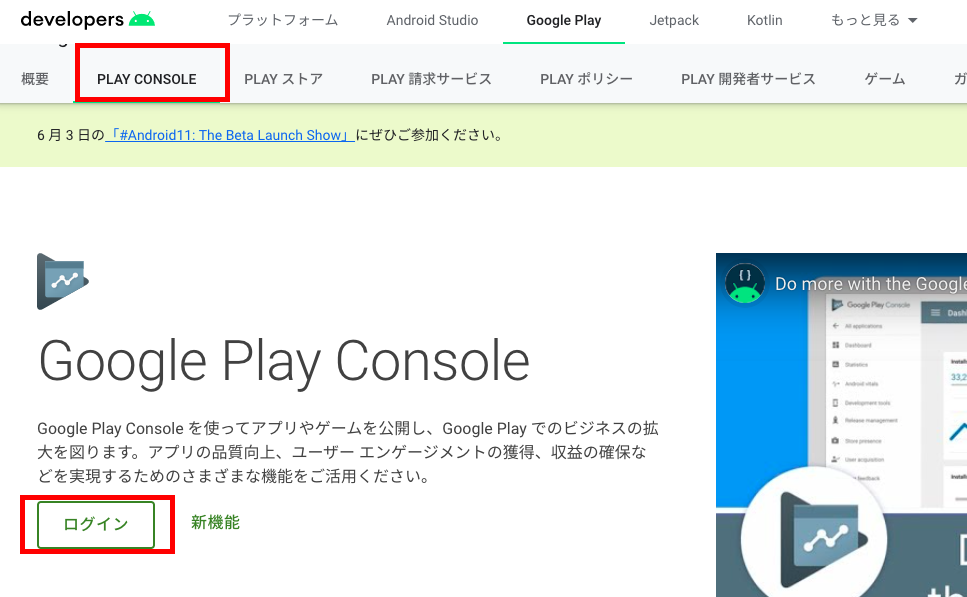The width and height of the screenshot is (967, 597).
Task: Expand the もっと見る dropdown menu
Action: pos(874,20)
